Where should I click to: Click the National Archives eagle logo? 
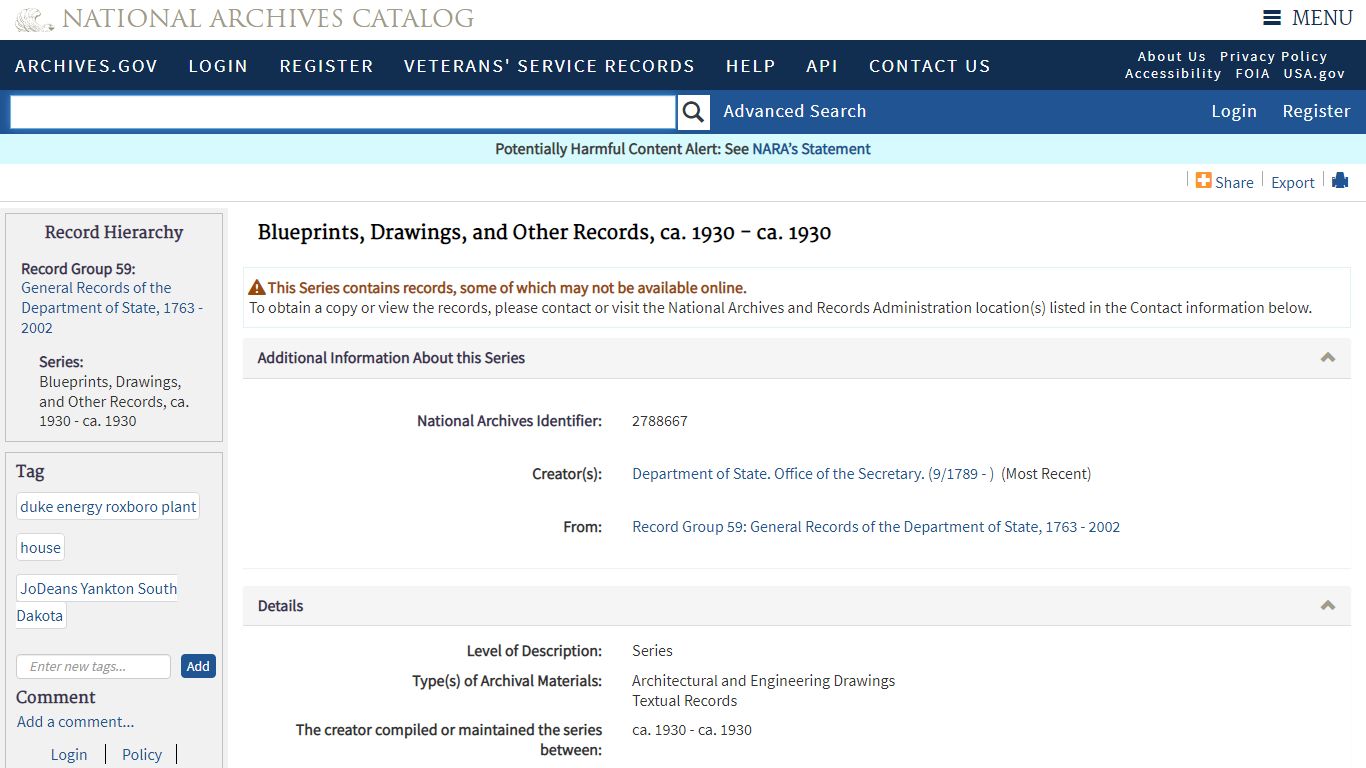tap(35, 19)
